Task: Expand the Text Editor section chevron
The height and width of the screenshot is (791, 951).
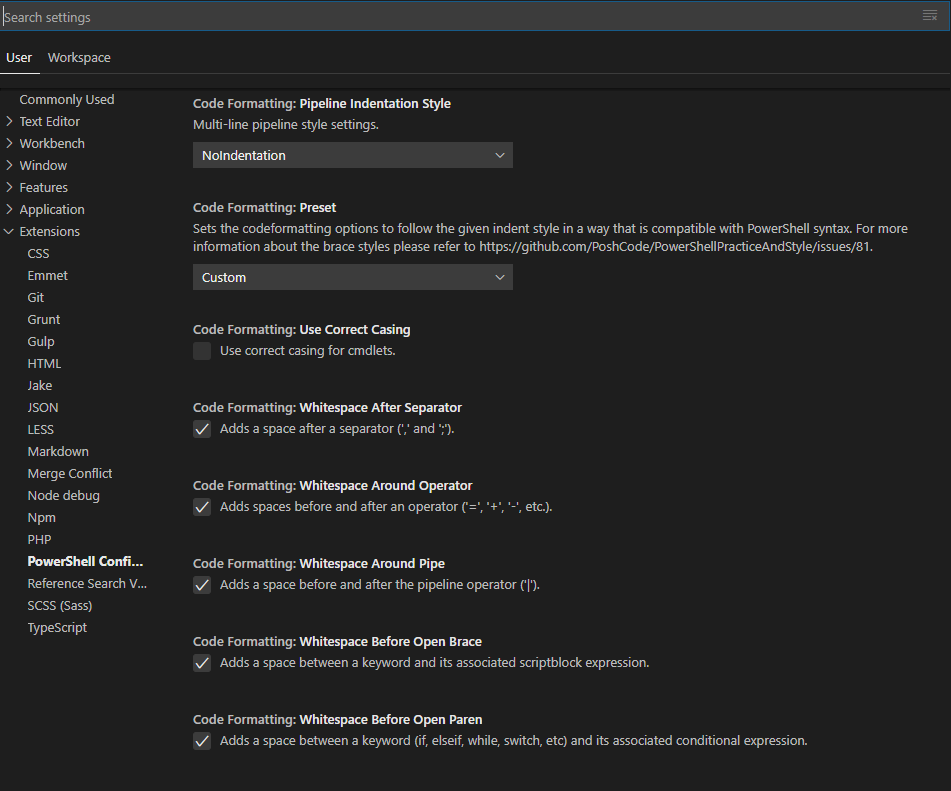Action: 9,121
